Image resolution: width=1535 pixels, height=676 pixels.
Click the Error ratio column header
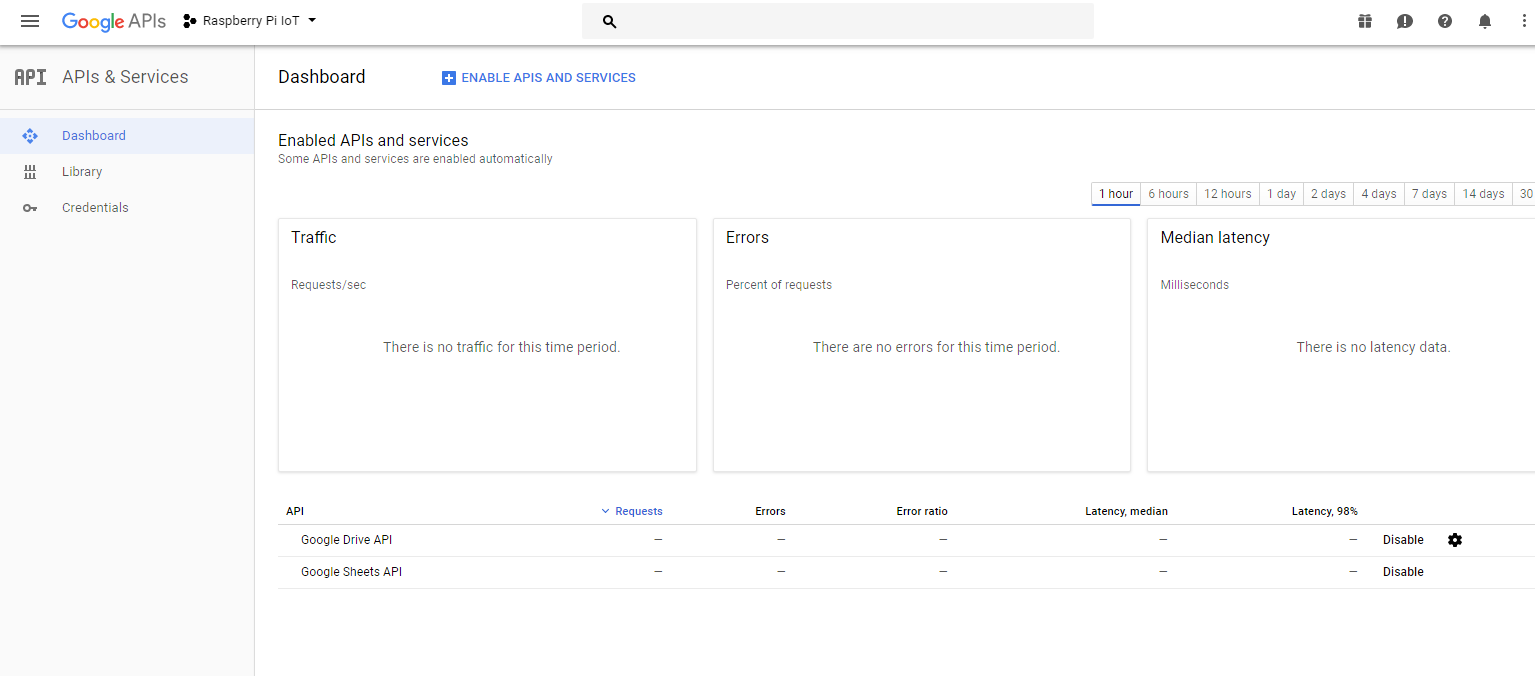tap(922, 511)
